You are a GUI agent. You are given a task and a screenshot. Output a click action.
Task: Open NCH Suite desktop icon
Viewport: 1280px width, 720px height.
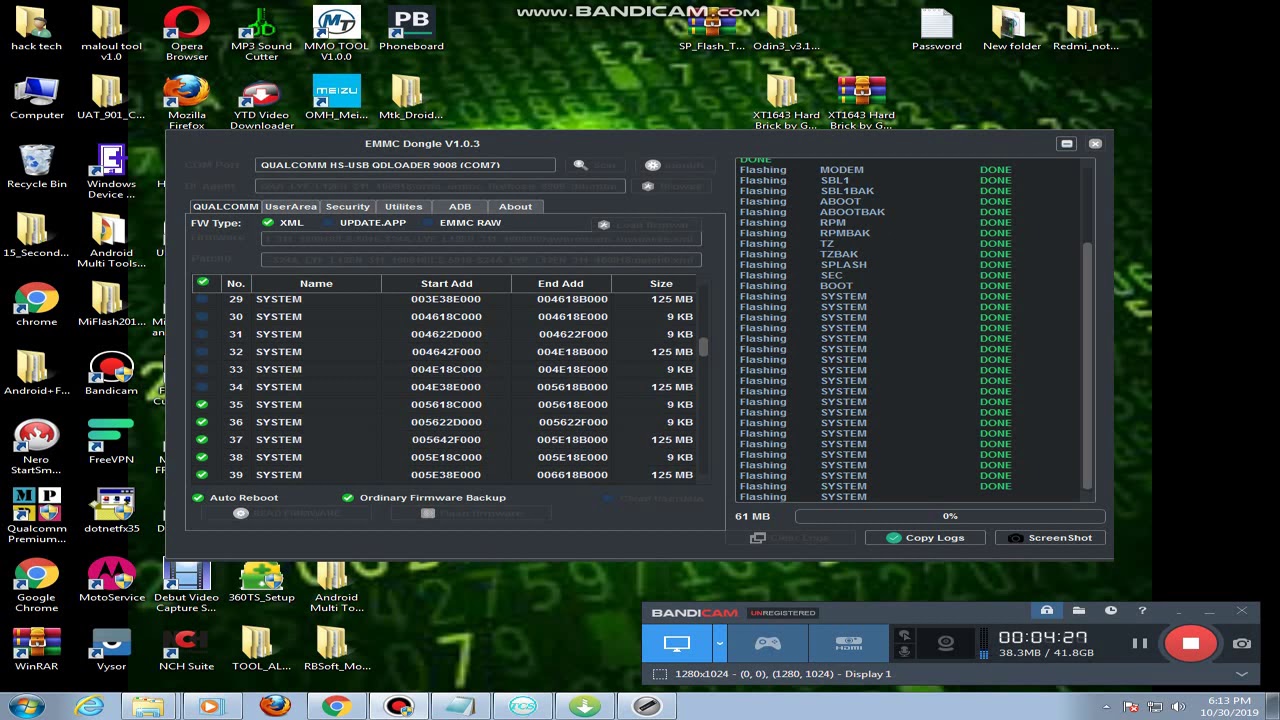[186, 649]
